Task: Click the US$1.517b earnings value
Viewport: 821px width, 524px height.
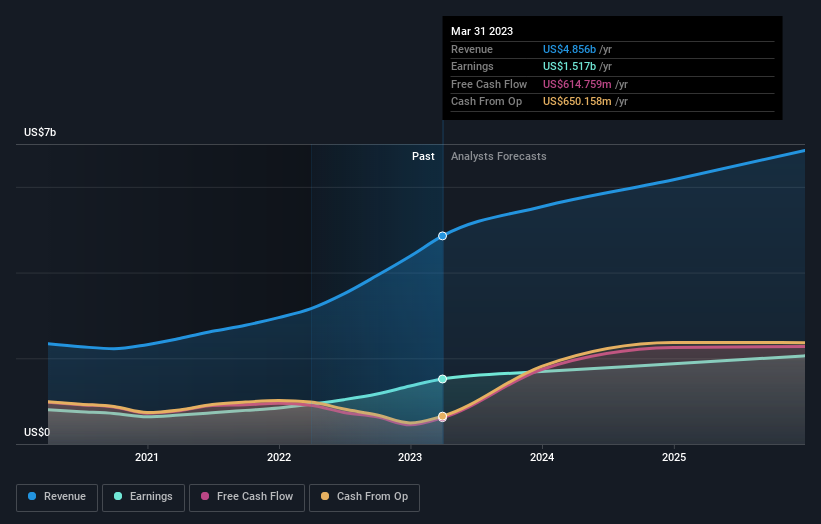Action: pyautogui.click(x=569, y=66)
